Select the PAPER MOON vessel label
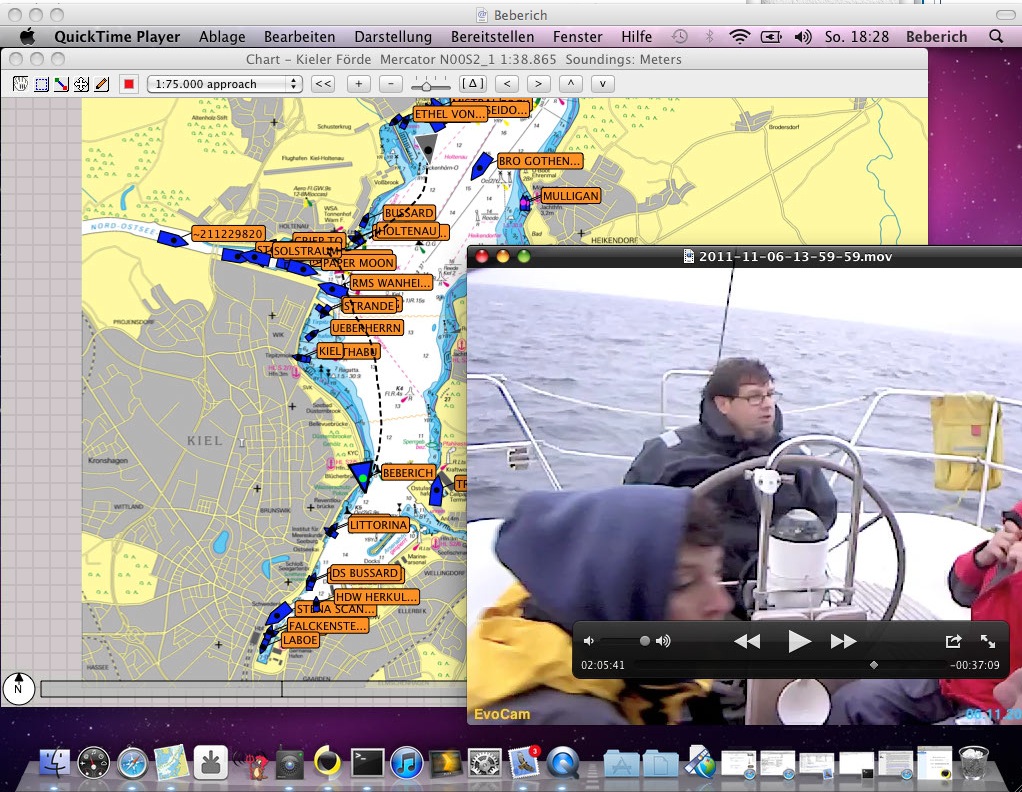 tap(358, 263)
